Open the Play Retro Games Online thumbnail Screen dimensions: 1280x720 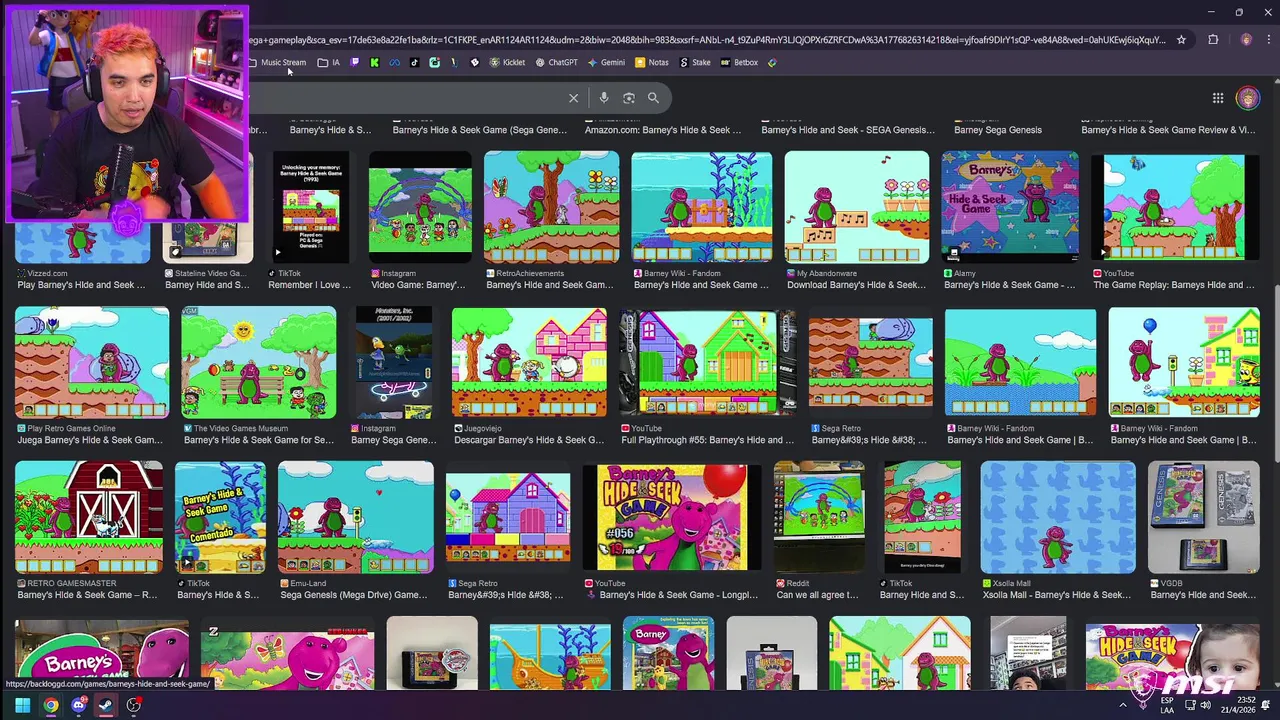(x=92, y=362)
